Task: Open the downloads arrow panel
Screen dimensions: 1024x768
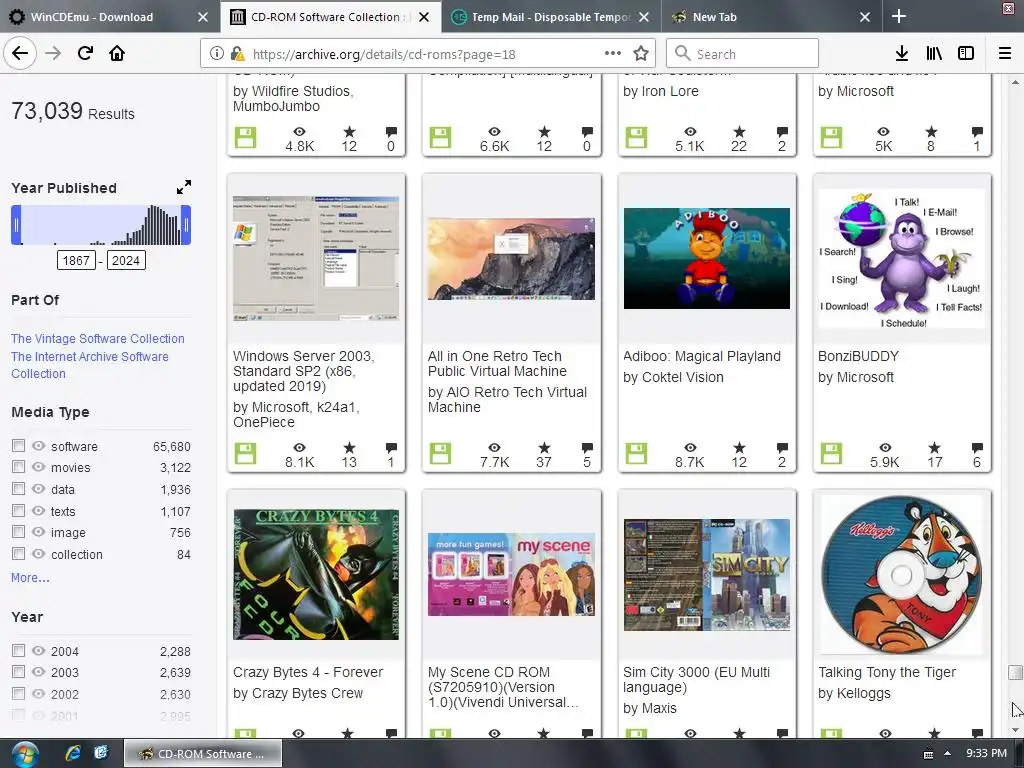Action: click(x=901, y=54)
